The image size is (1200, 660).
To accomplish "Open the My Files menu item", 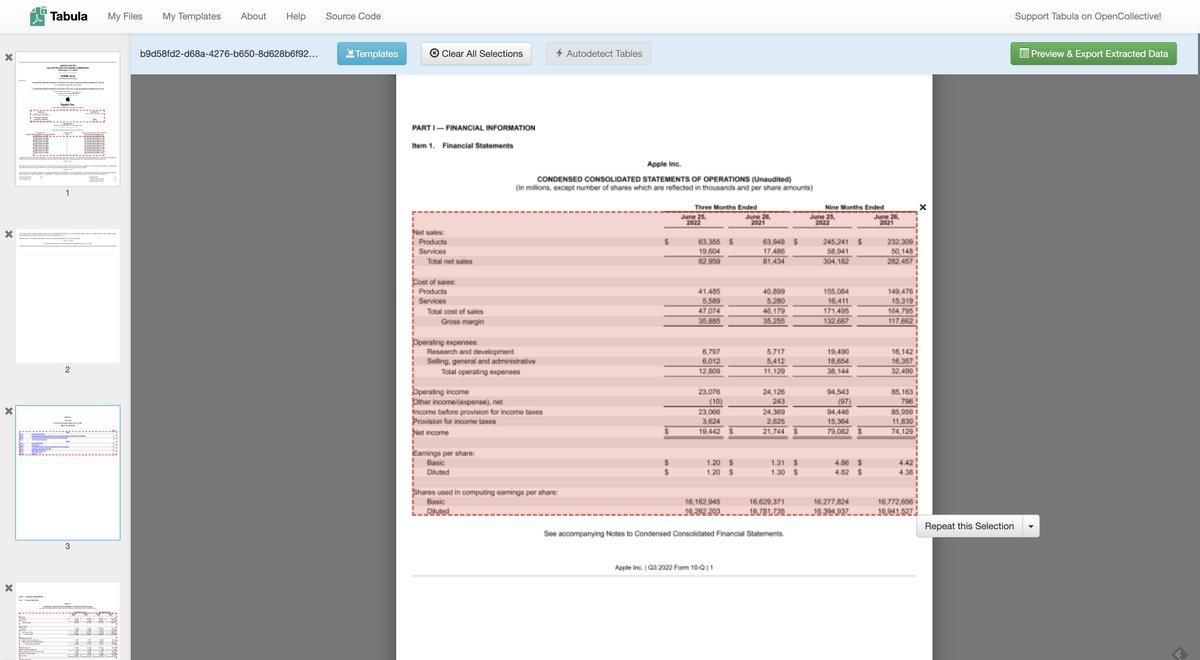I will (125, 16).
